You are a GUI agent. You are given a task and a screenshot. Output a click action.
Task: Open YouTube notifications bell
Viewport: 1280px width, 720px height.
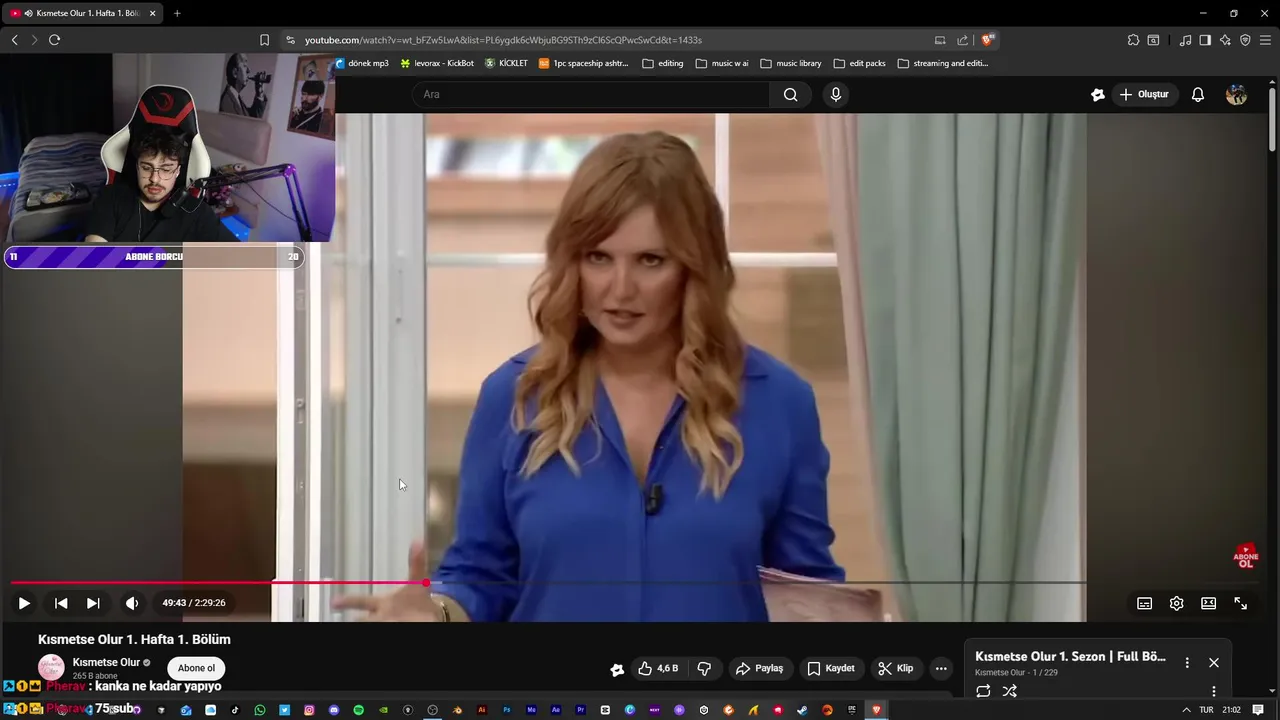point(1198,94)
